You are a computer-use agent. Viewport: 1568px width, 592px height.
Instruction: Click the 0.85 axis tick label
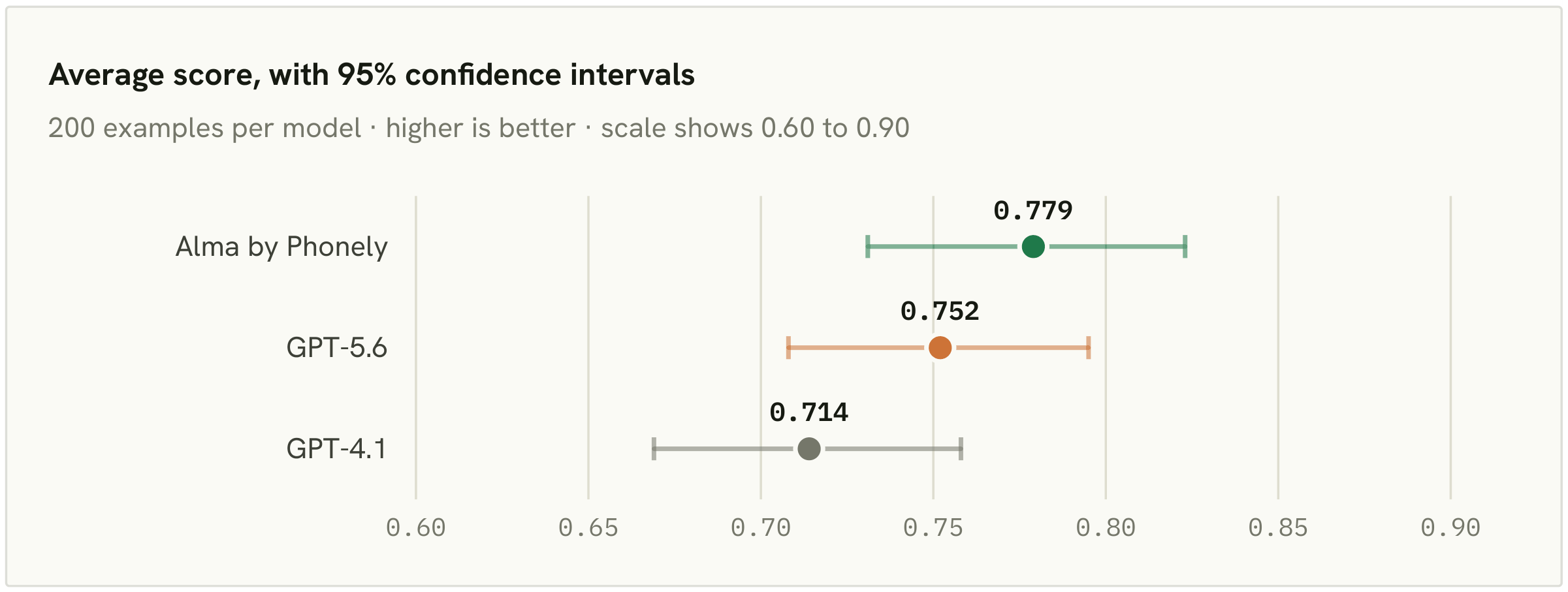[1278, 527]
